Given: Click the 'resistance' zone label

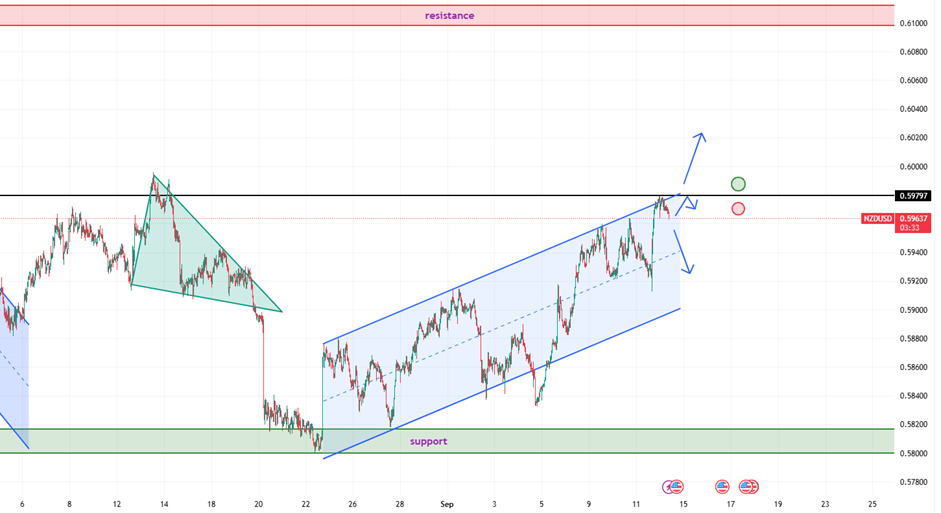Looking at the screenshot, I should [x=449, y=16].
